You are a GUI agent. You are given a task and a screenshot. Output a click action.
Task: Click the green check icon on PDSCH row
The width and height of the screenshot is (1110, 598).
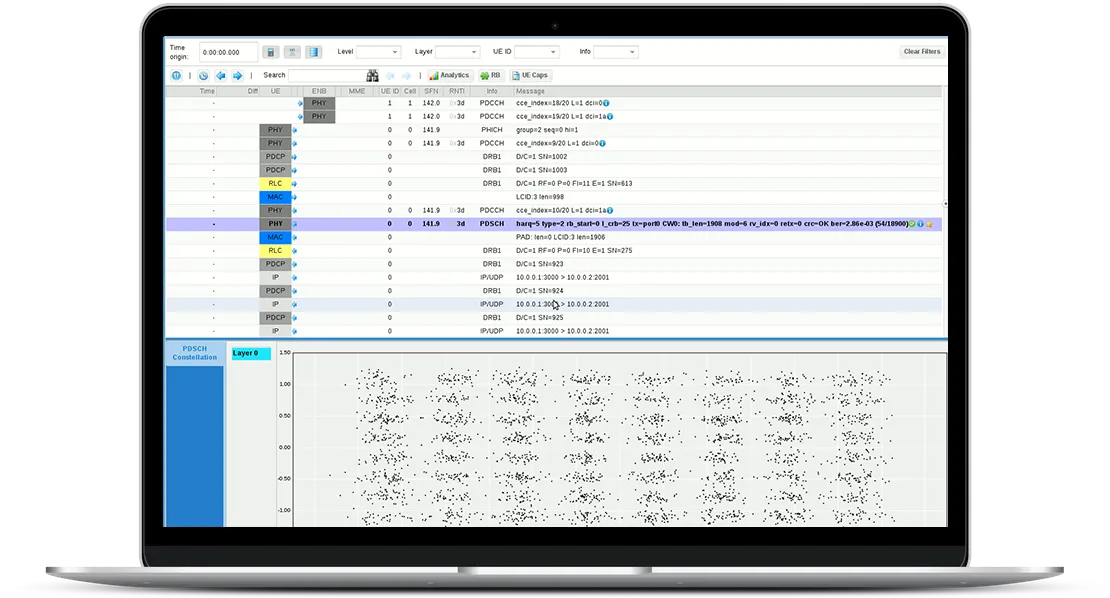click(911, 224)
